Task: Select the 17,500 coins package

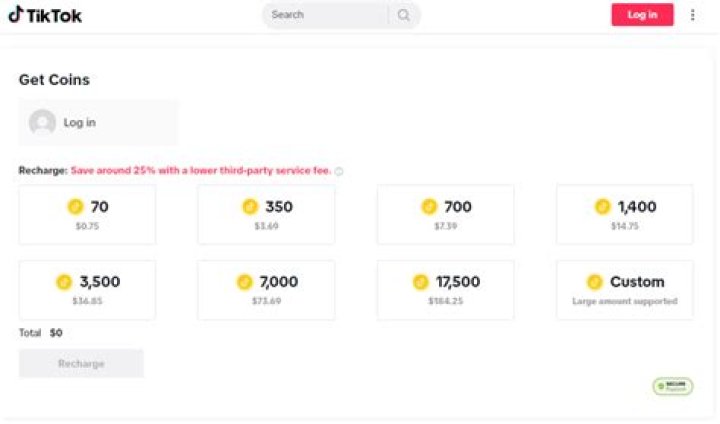Action: (445, 290)
